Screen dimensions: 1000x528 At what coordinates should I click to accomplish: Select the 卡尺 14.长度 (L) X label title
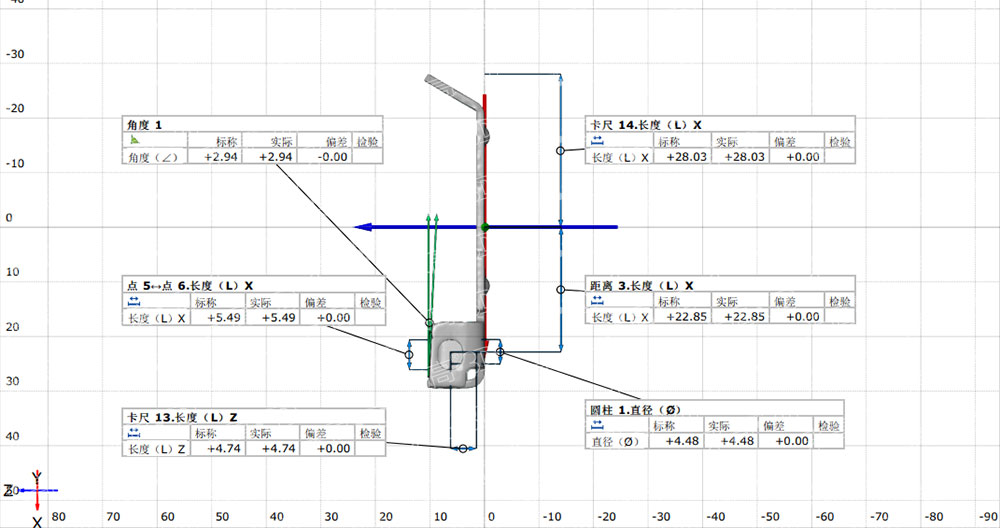646,125
